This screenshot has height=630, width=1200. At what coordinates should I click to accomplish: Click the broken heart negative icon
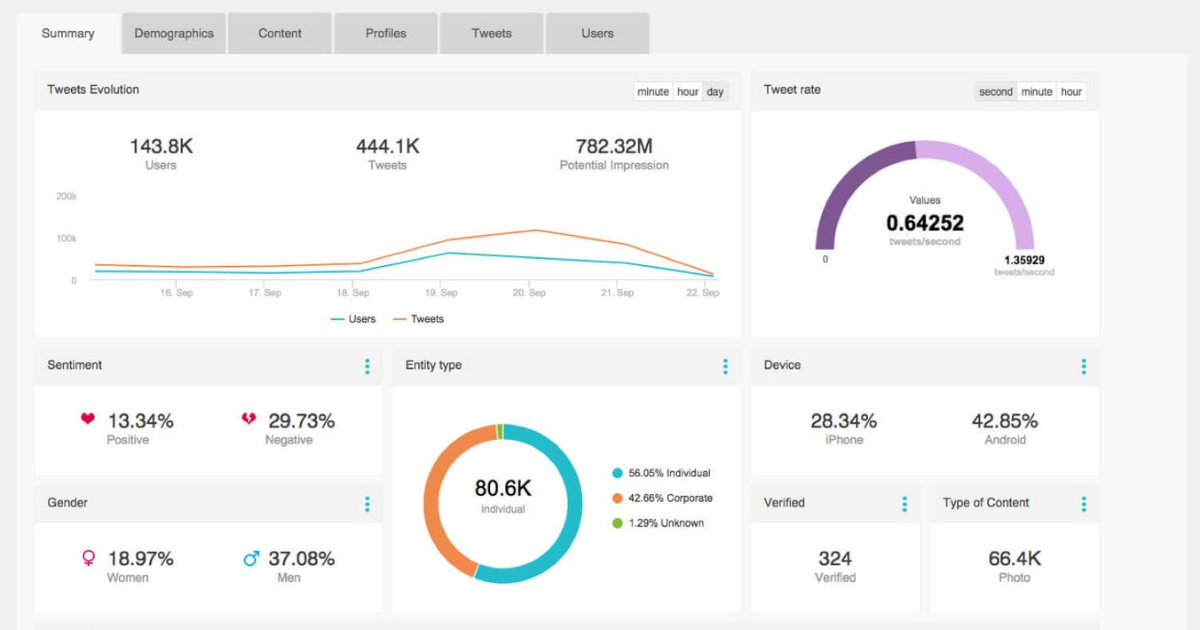click(248, 420)
